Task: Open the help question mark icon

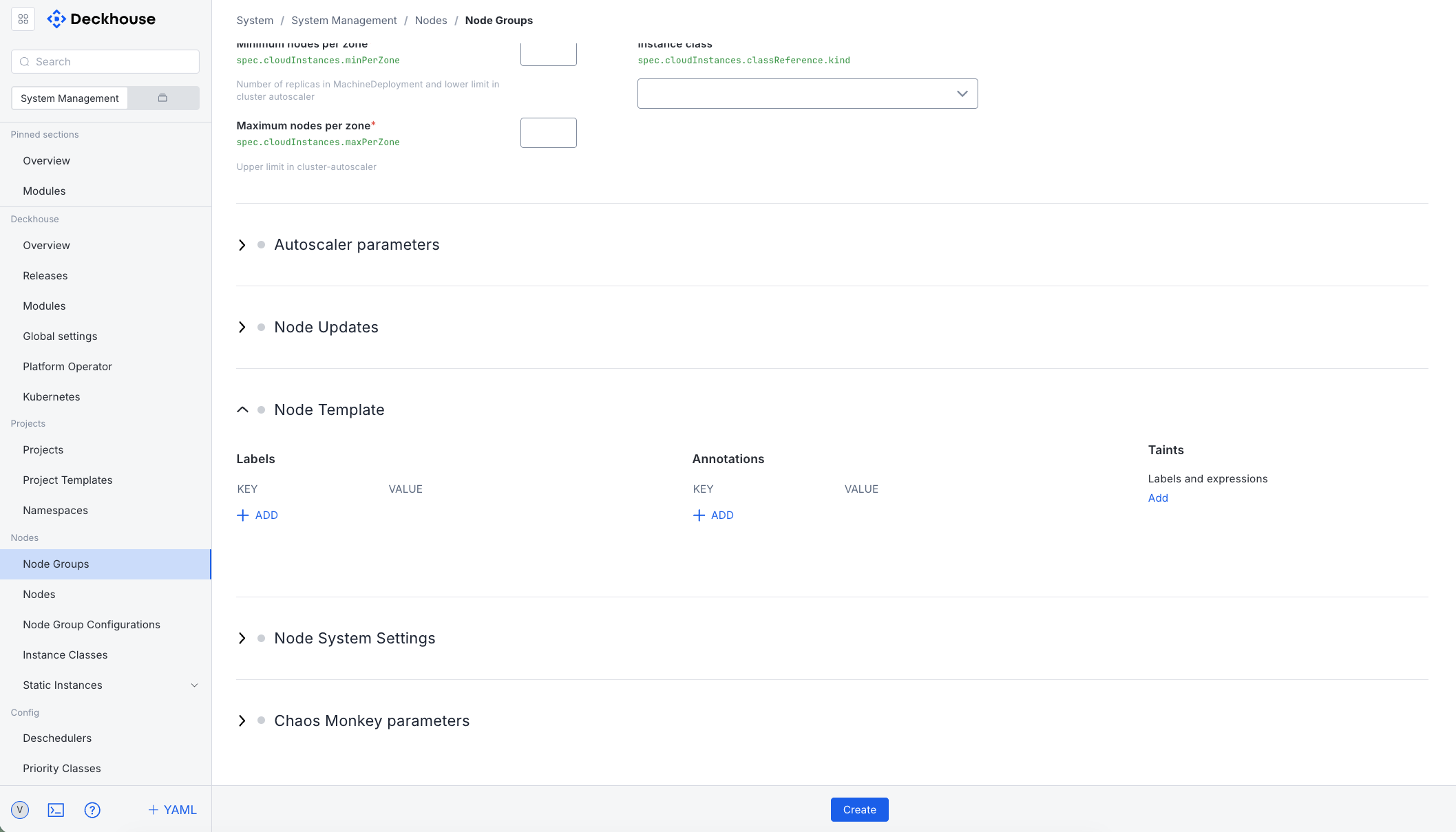Action: (x=92, y=810)
